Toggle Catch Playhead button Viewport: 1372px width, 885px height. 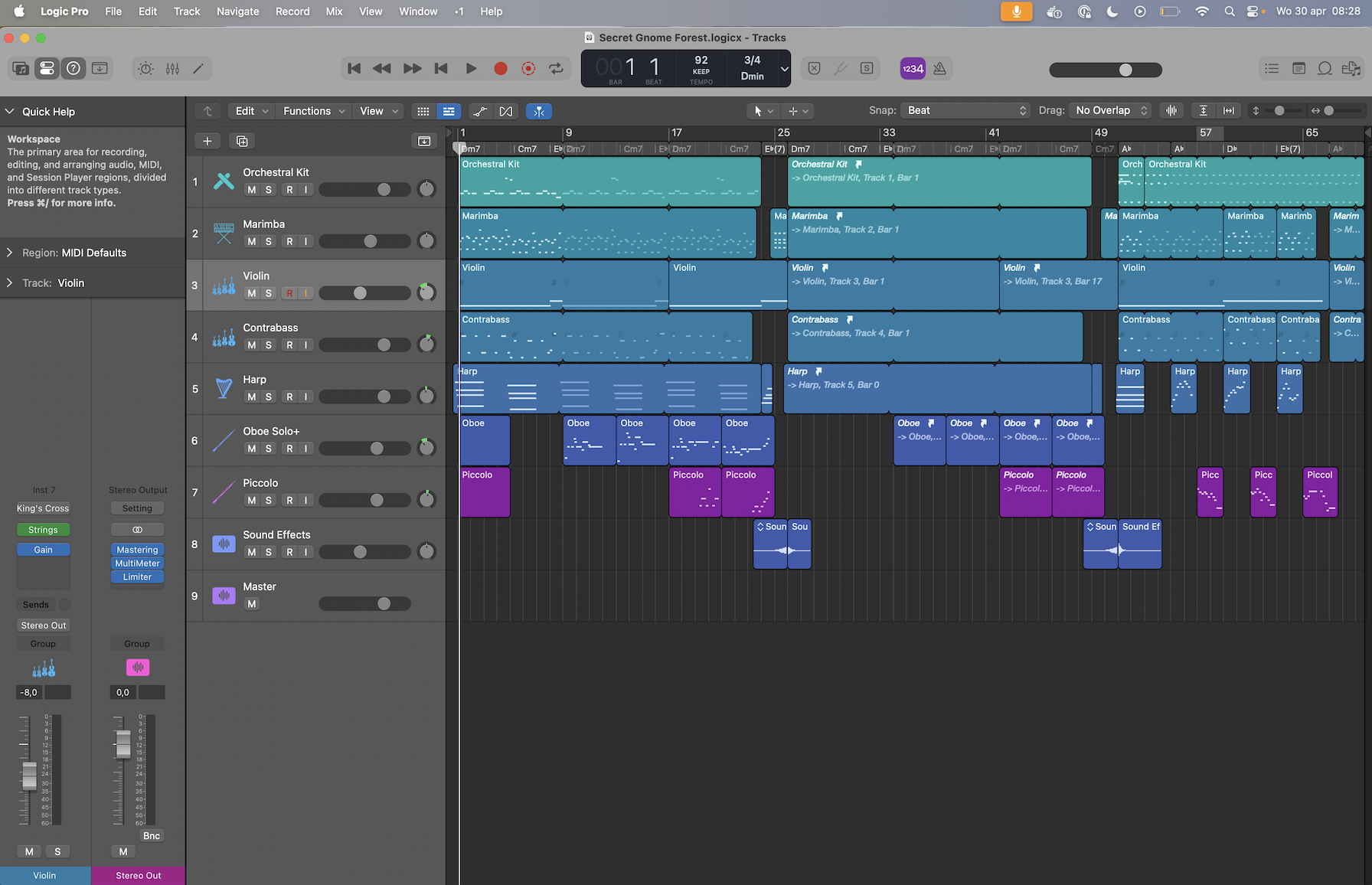tap(539, 111)
